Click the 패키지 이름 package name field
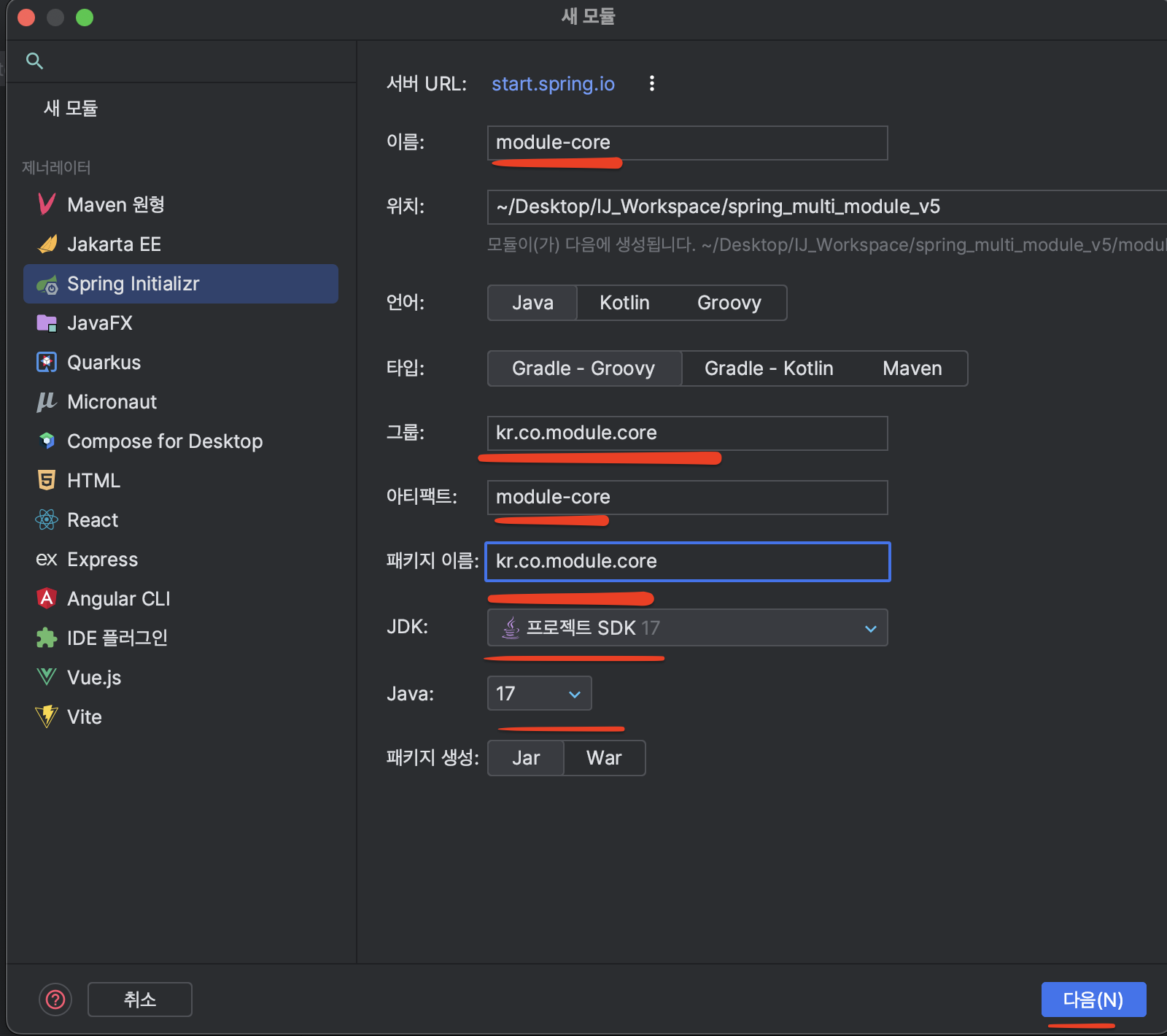 click(x=687, y=561)
